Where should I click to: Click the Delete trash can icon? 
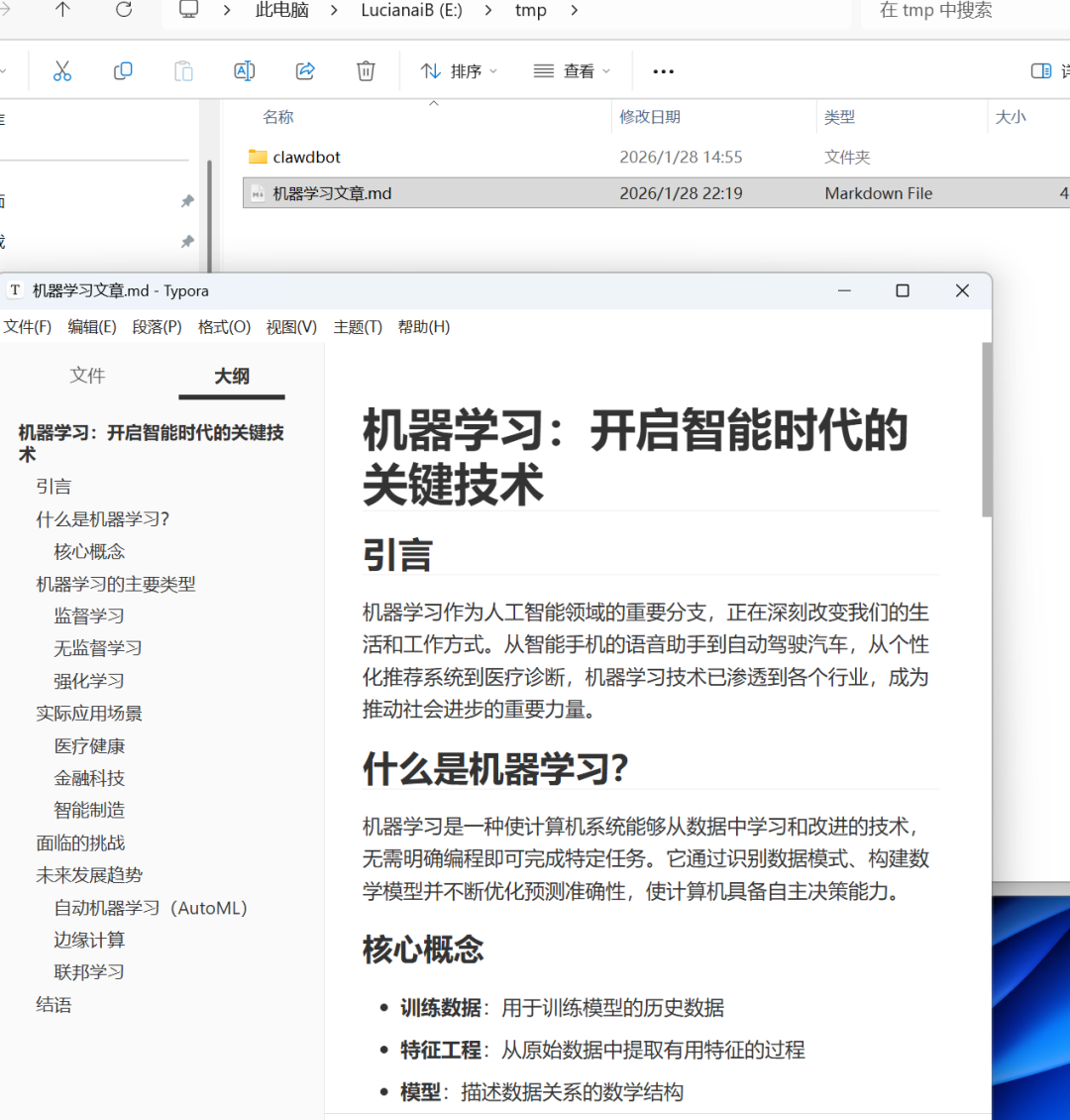(x=366, y=70)
